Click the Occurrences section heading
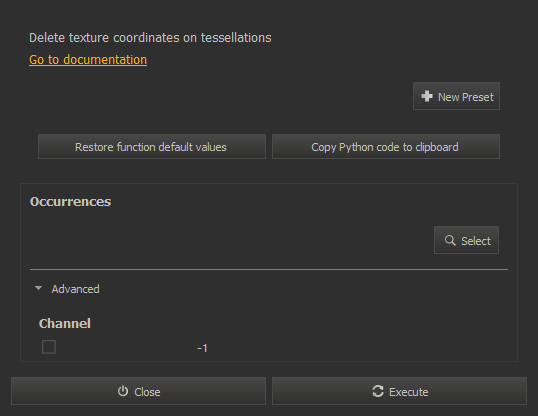This screenshot has height=416, width=538. (x=70, y=201)
